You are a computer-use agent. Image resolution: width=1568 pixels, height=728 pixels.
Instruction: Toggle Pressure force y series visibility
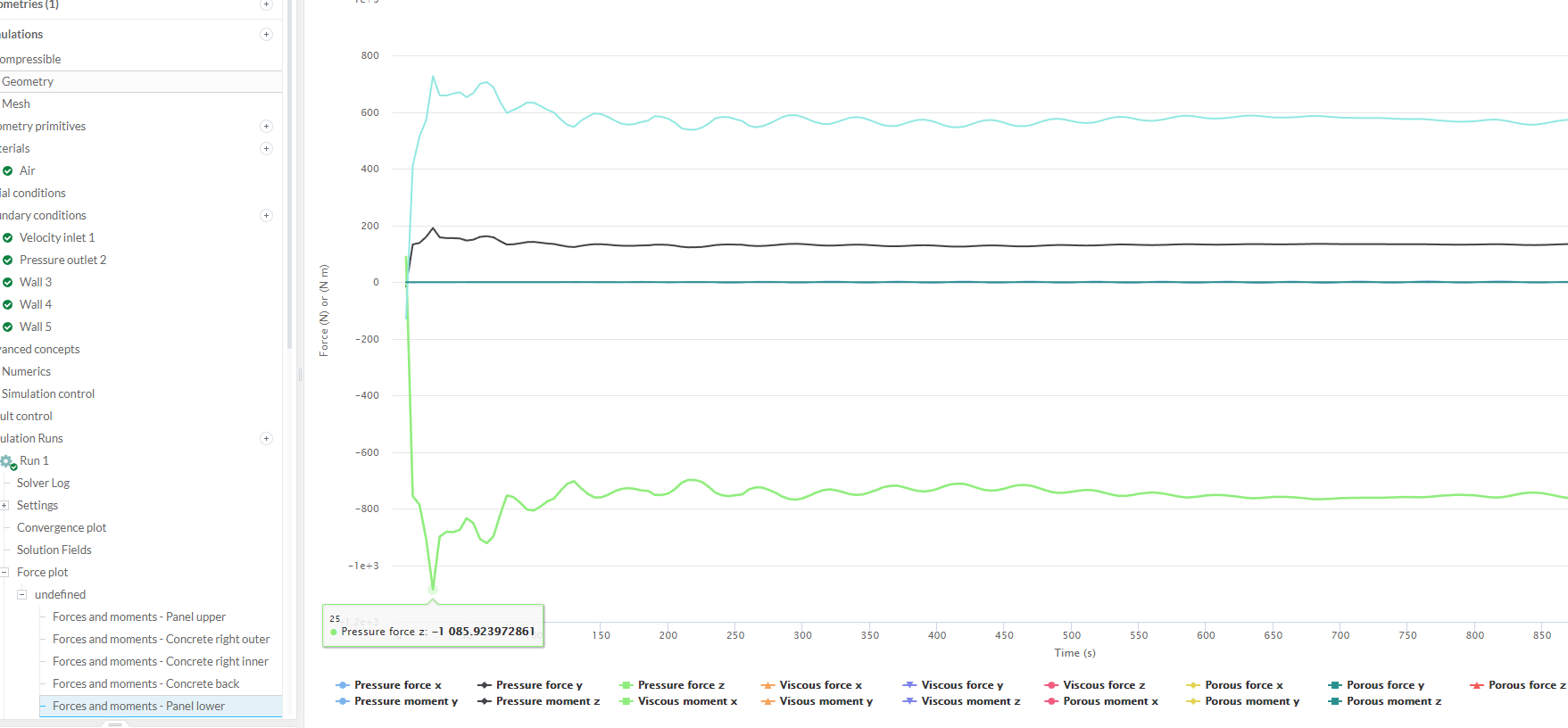(x=538, y=685)
